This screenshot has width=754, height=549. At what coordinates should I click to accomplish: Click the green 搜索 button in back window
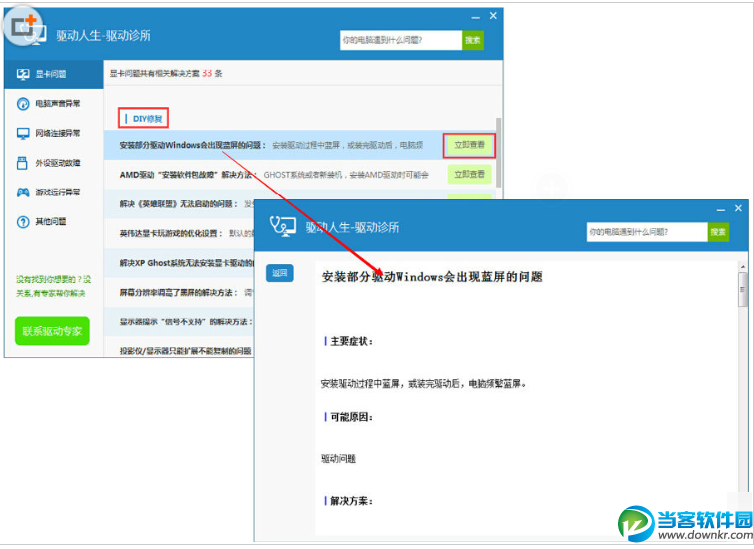pyautogui.click(x=473, y=40)
